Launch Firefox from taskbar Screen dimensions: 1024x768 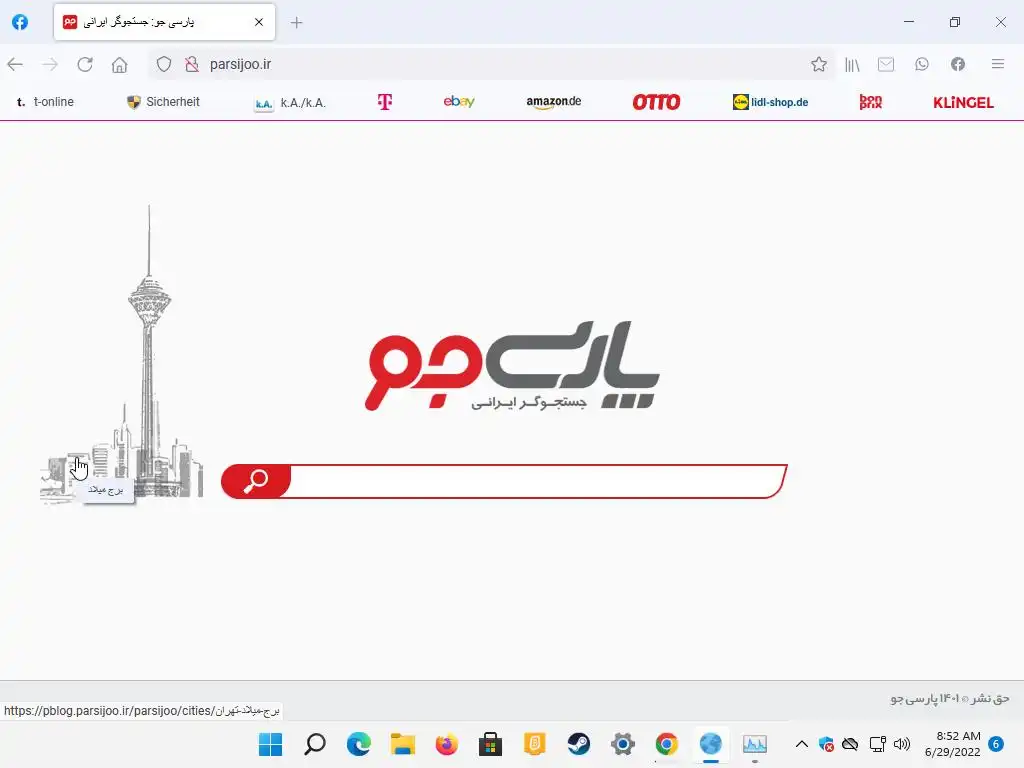[x=447, y=744]
